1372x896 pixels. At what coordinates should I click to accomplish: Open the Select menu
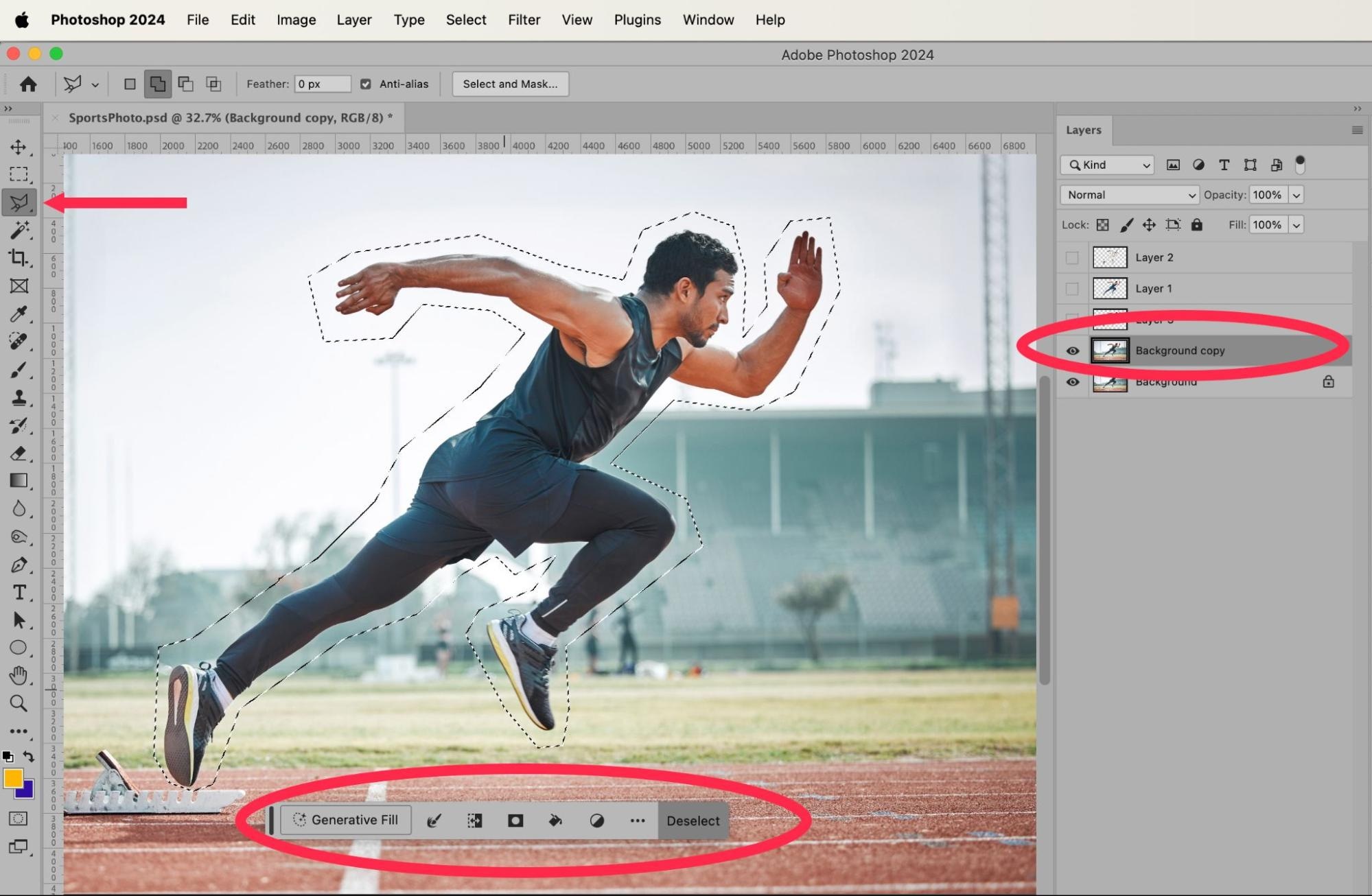465,20
